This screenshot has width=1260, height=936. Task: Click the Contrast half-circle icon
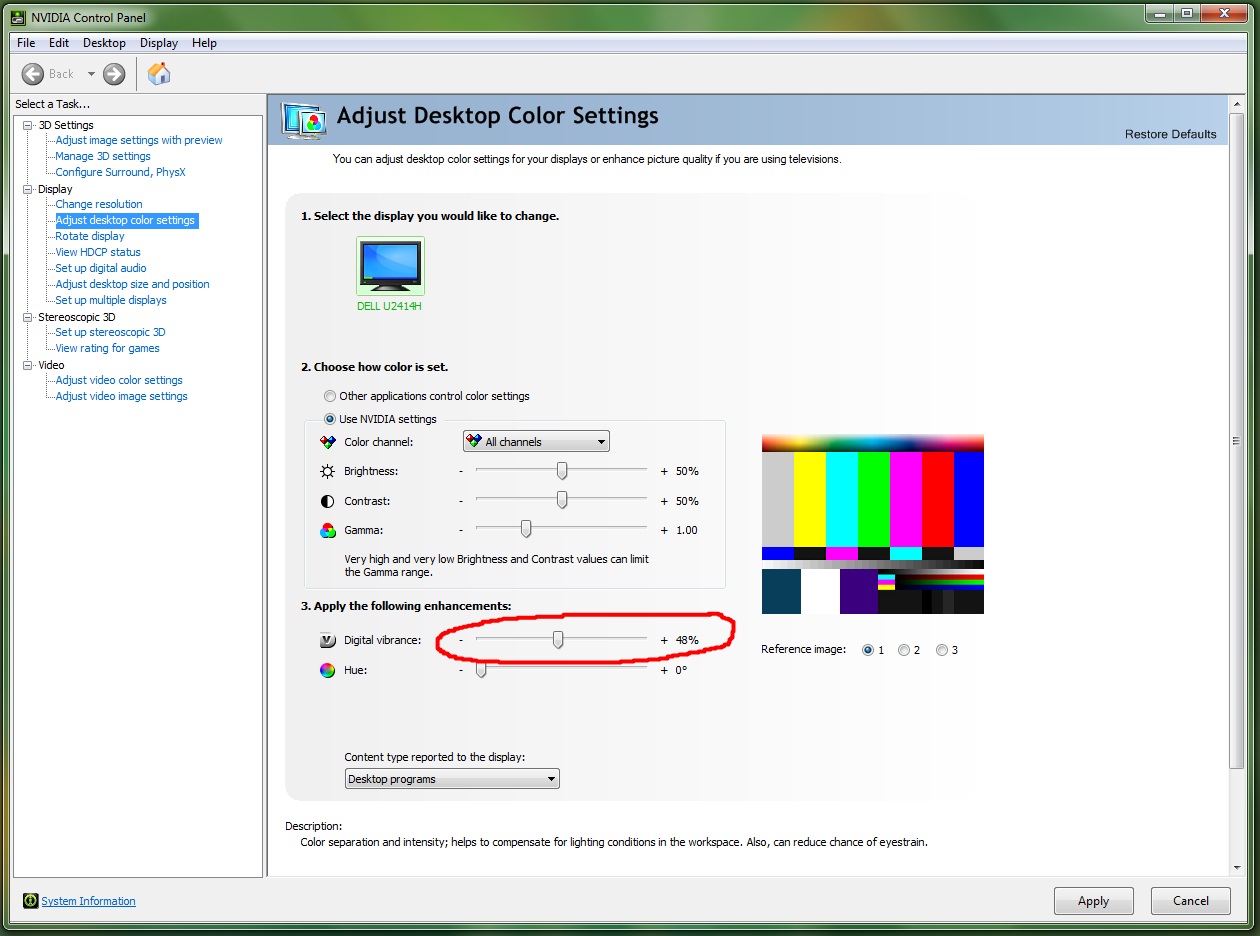[x=327, y=501]
